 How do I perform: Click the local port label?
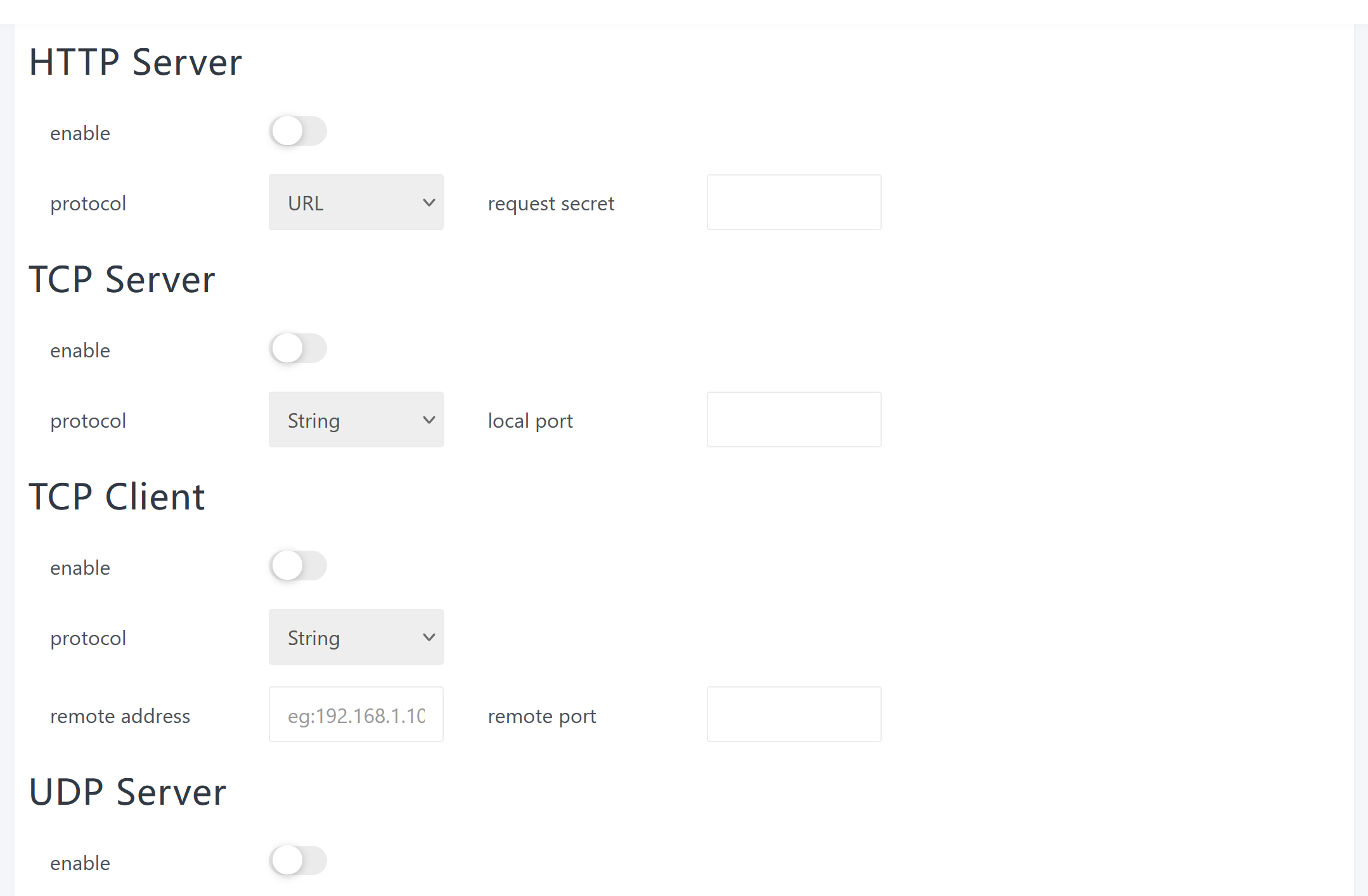[x=530, y=421]
